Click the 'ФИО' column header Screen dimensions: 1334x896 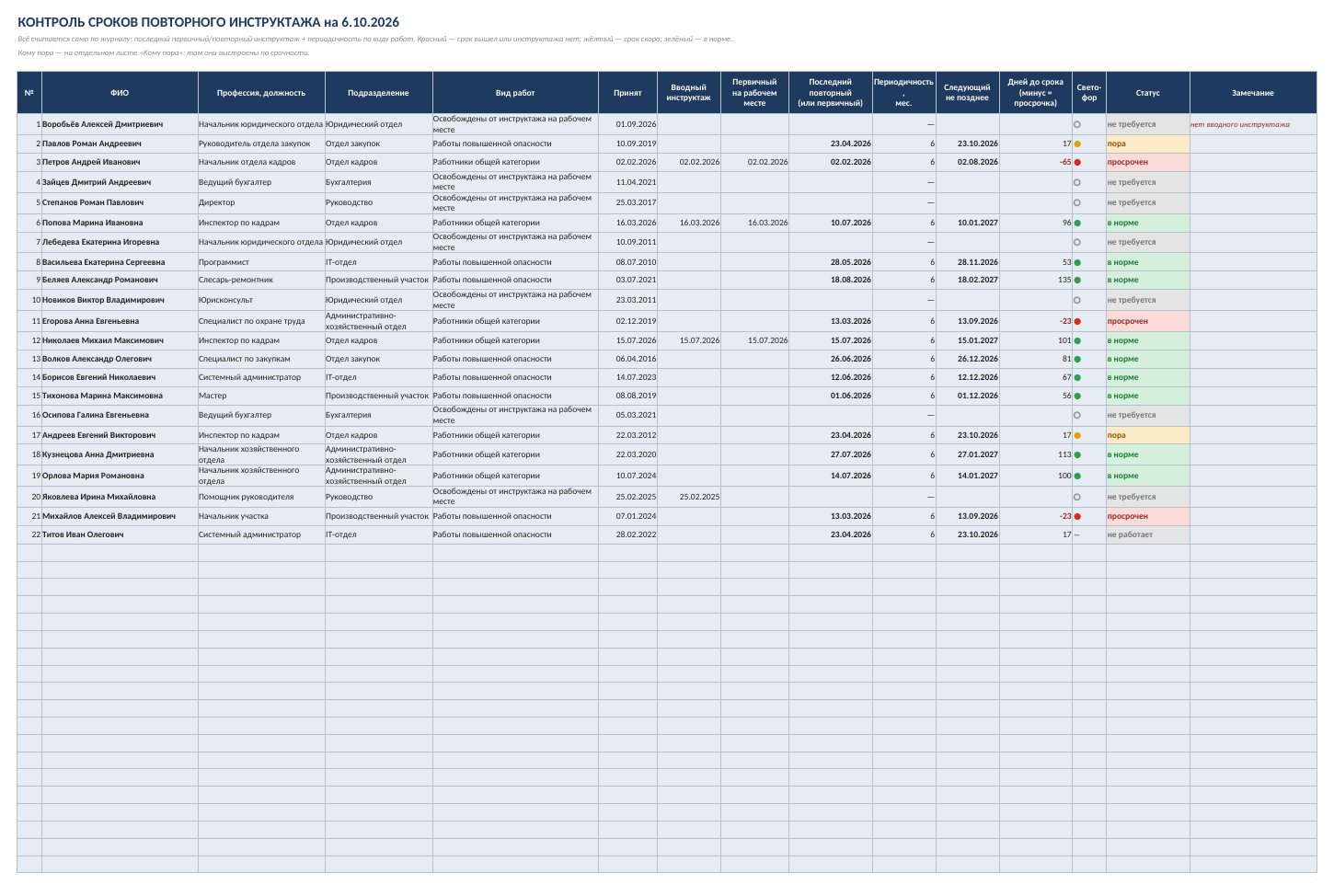pyautogui.click(x=120, y=93)
